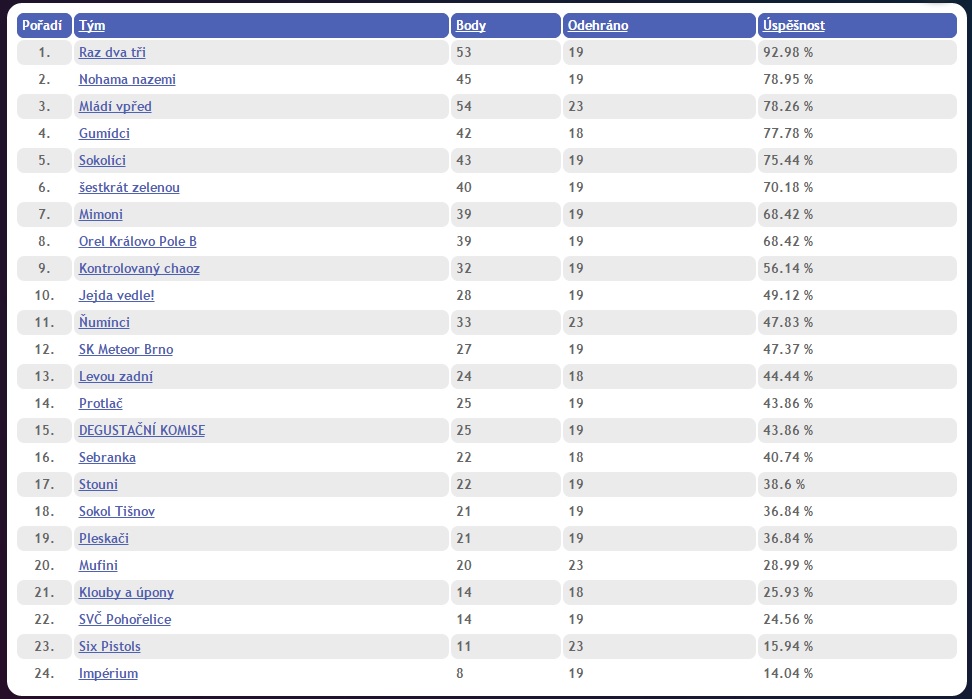Sort table by Tým column header

coord(91,25)
